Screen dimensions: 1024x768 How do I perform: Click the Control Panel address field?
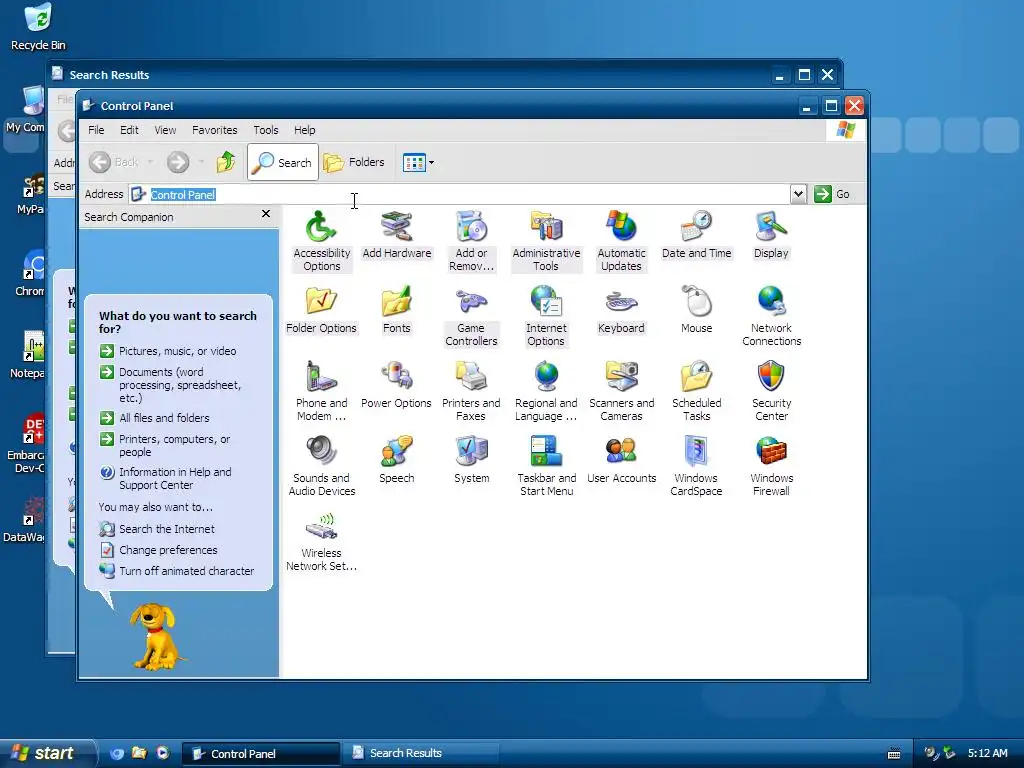459,194
